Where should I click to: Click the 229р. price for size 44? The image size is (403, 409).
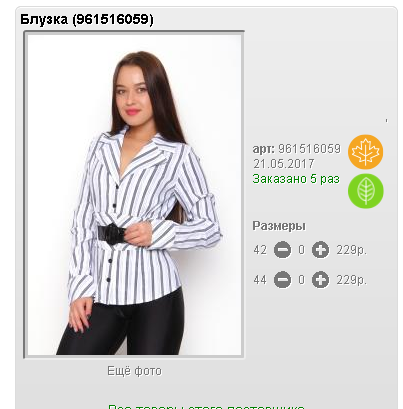click(x=351, y=280)
